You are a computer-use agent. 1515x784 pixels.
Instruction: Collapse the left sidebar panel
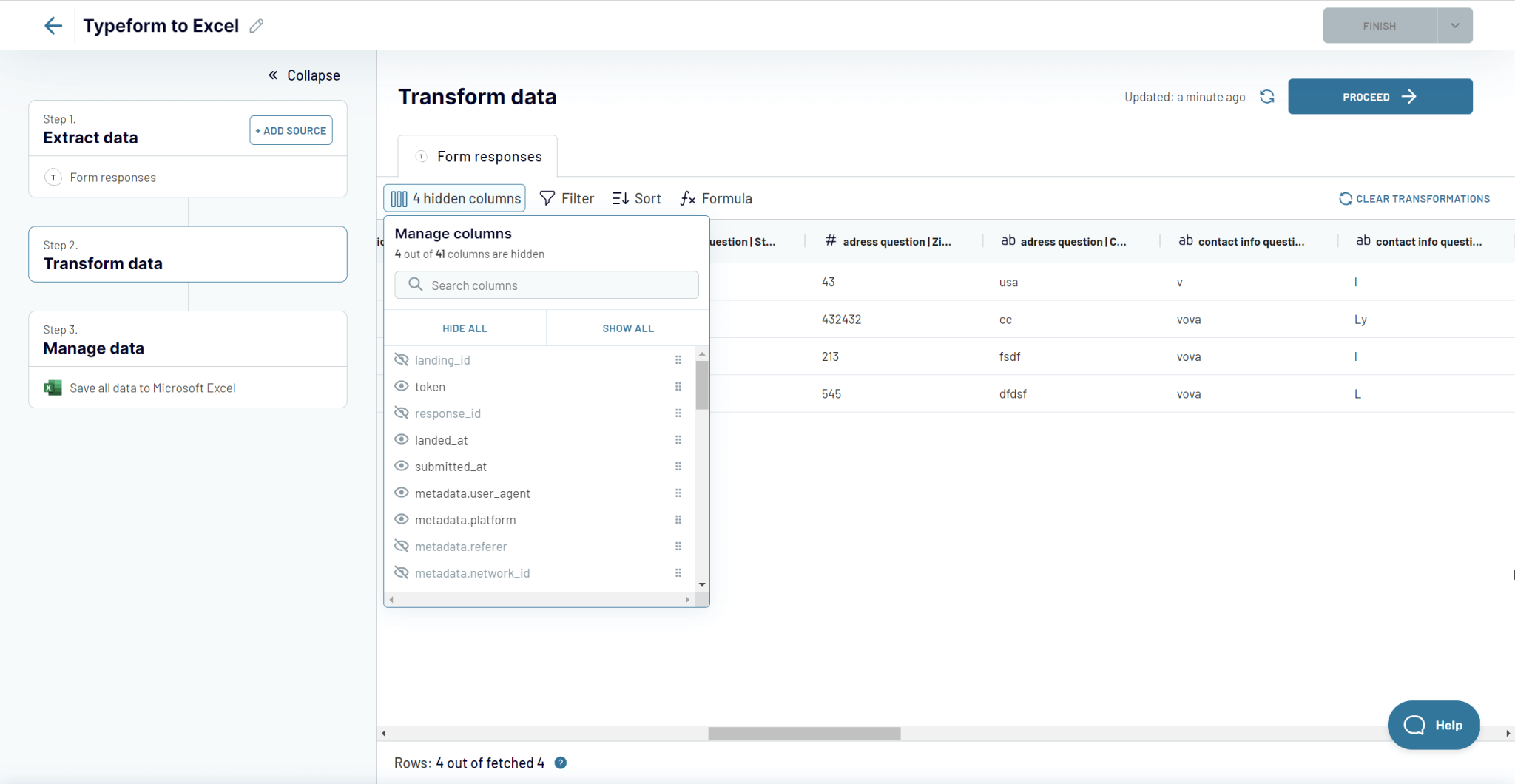pyautogui.click(x=303, y=75)
